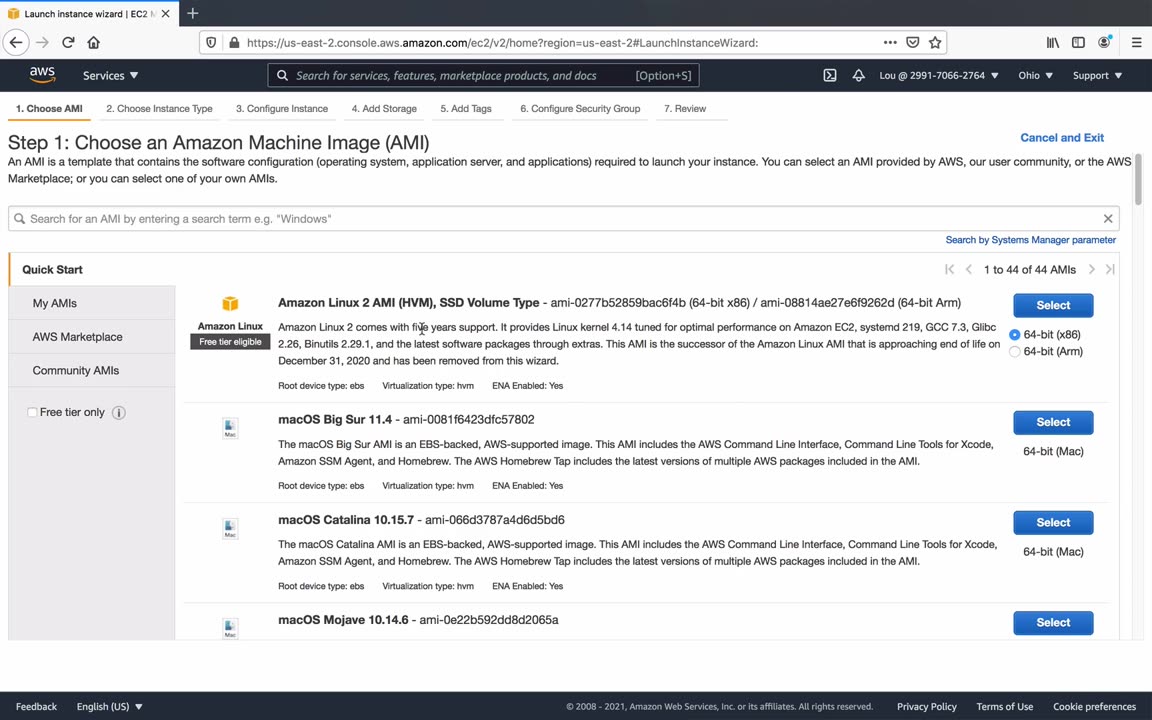Click Search by Systems Manager parameter
Screen dimensions: 1152x720
click(x=1030, y=240)
